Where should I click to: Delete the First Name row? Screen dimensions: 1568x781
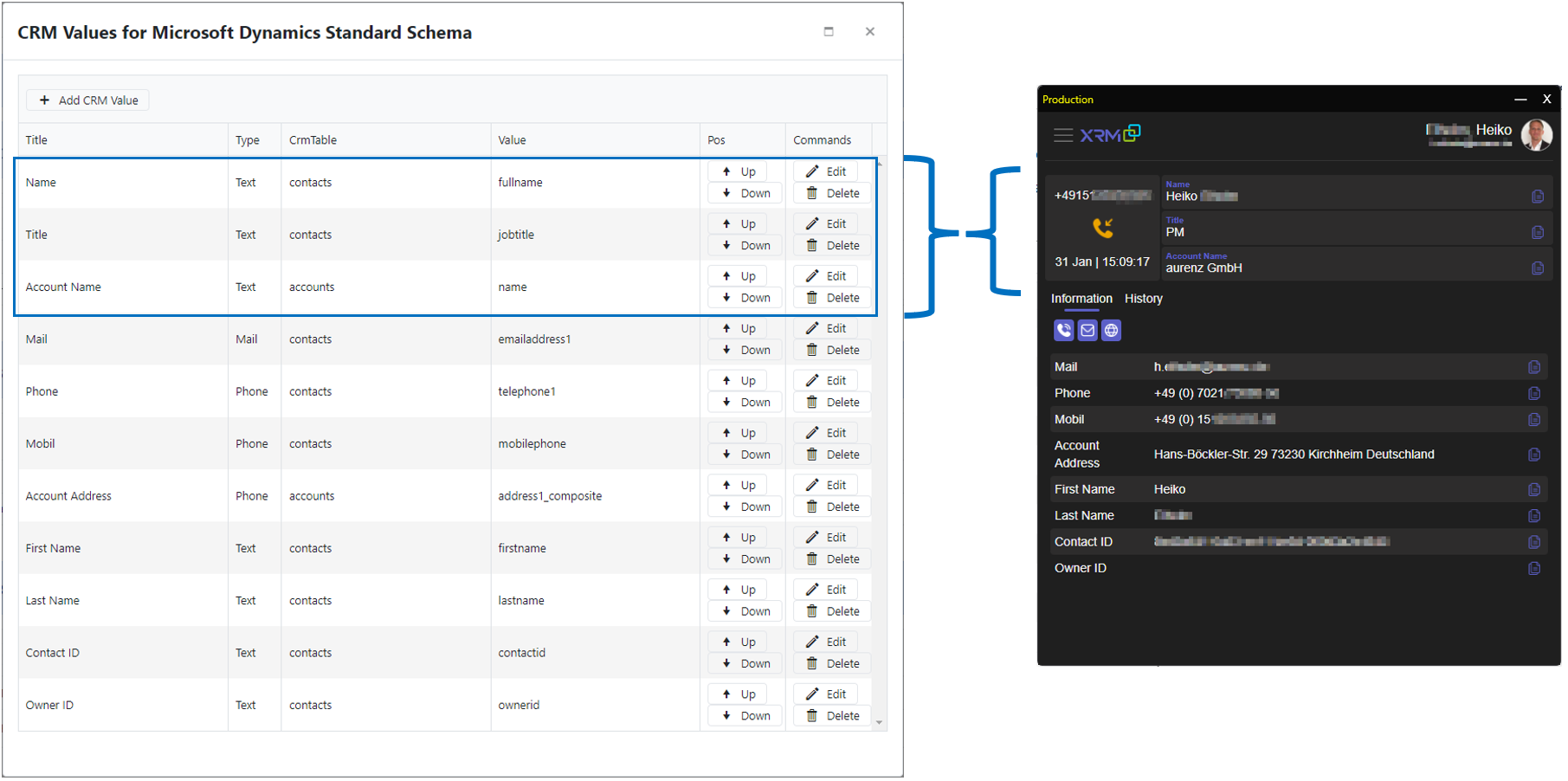pos(832,559)
